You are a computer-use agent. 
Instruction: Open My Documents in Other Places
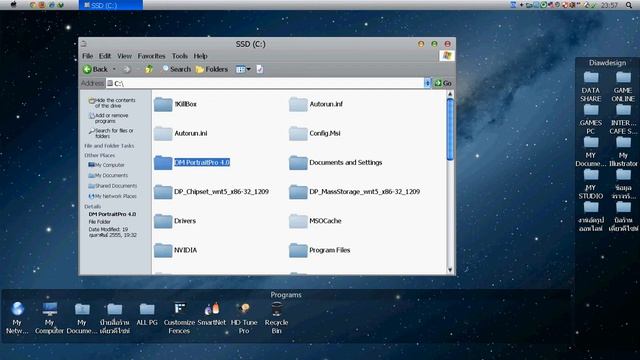[108, 176]
